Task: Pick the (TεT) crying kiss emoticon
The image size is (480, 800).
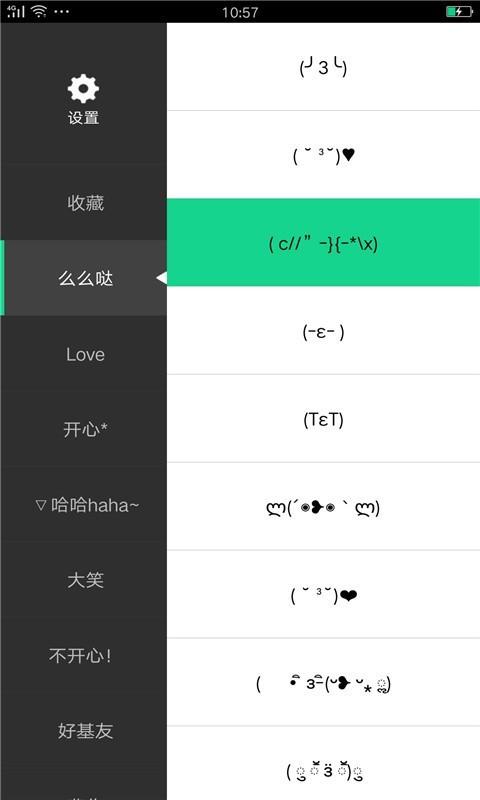Action: (323, 419)
